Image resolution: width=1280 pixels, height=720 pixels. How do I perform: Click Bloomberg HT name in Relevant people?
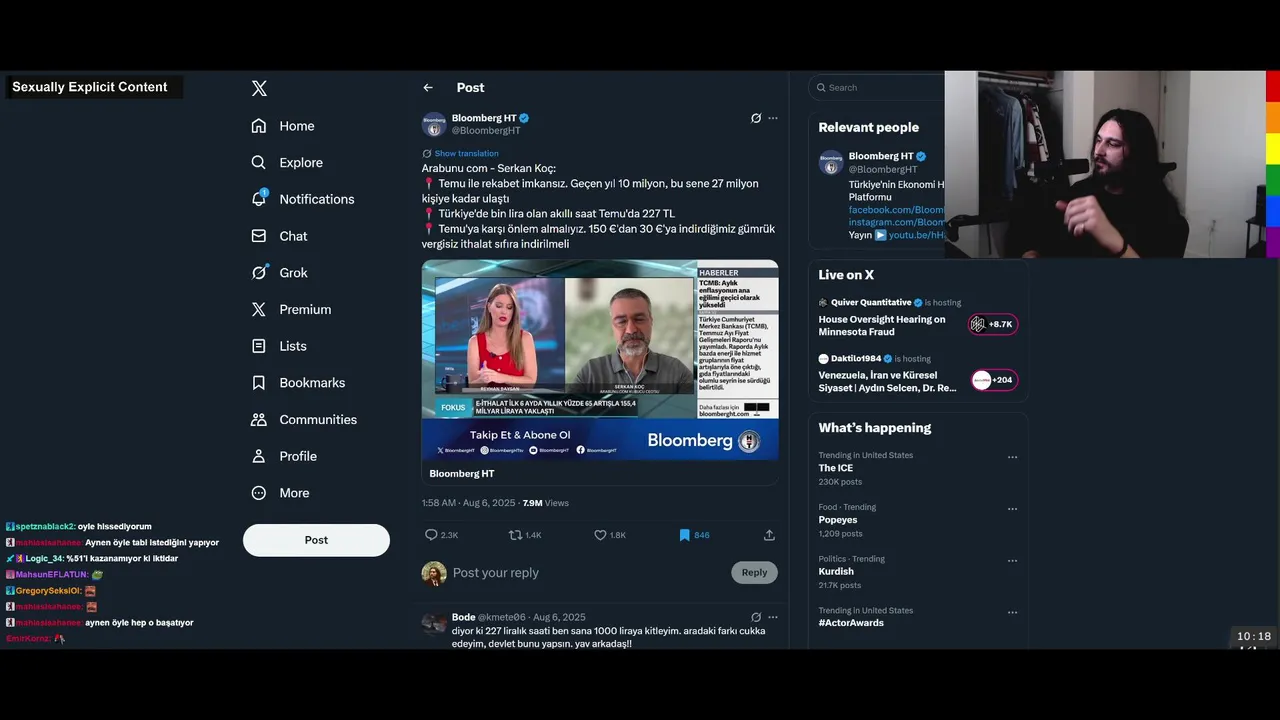pyautogui.click(x=881, y=156)
